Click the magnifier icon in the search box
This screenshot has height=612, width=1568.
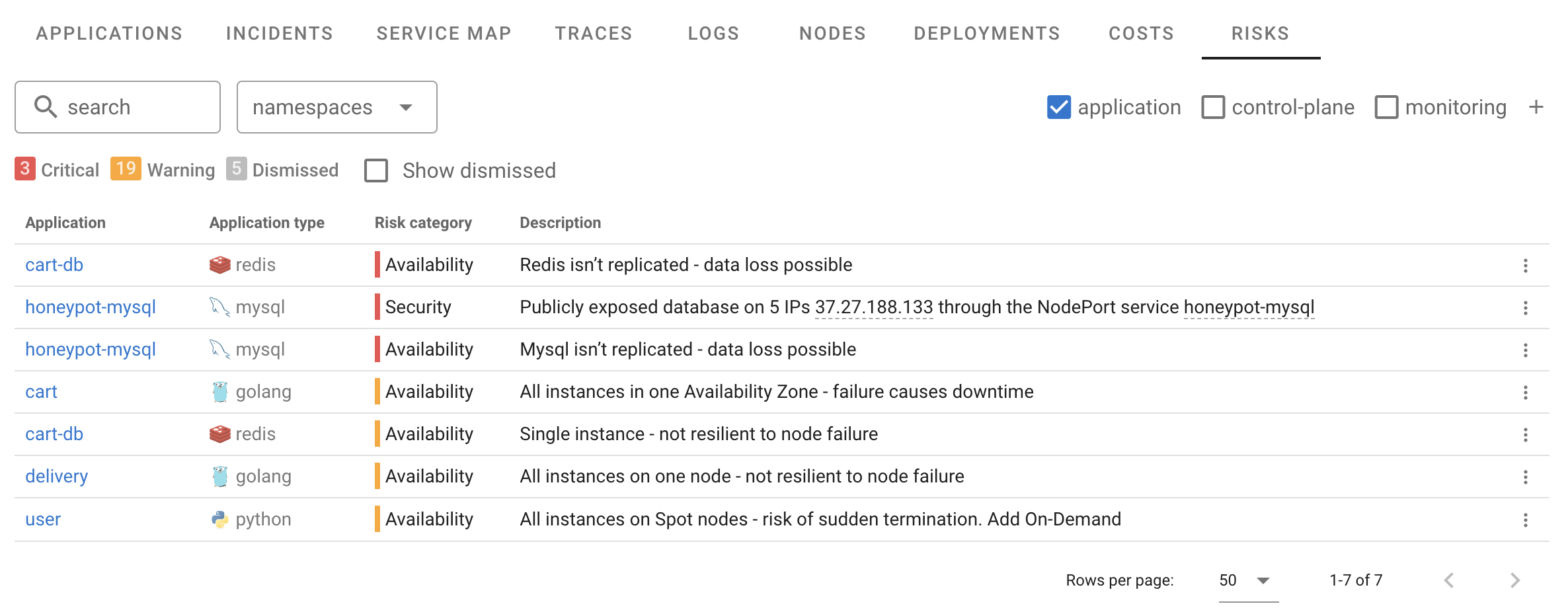pos(45,106)
